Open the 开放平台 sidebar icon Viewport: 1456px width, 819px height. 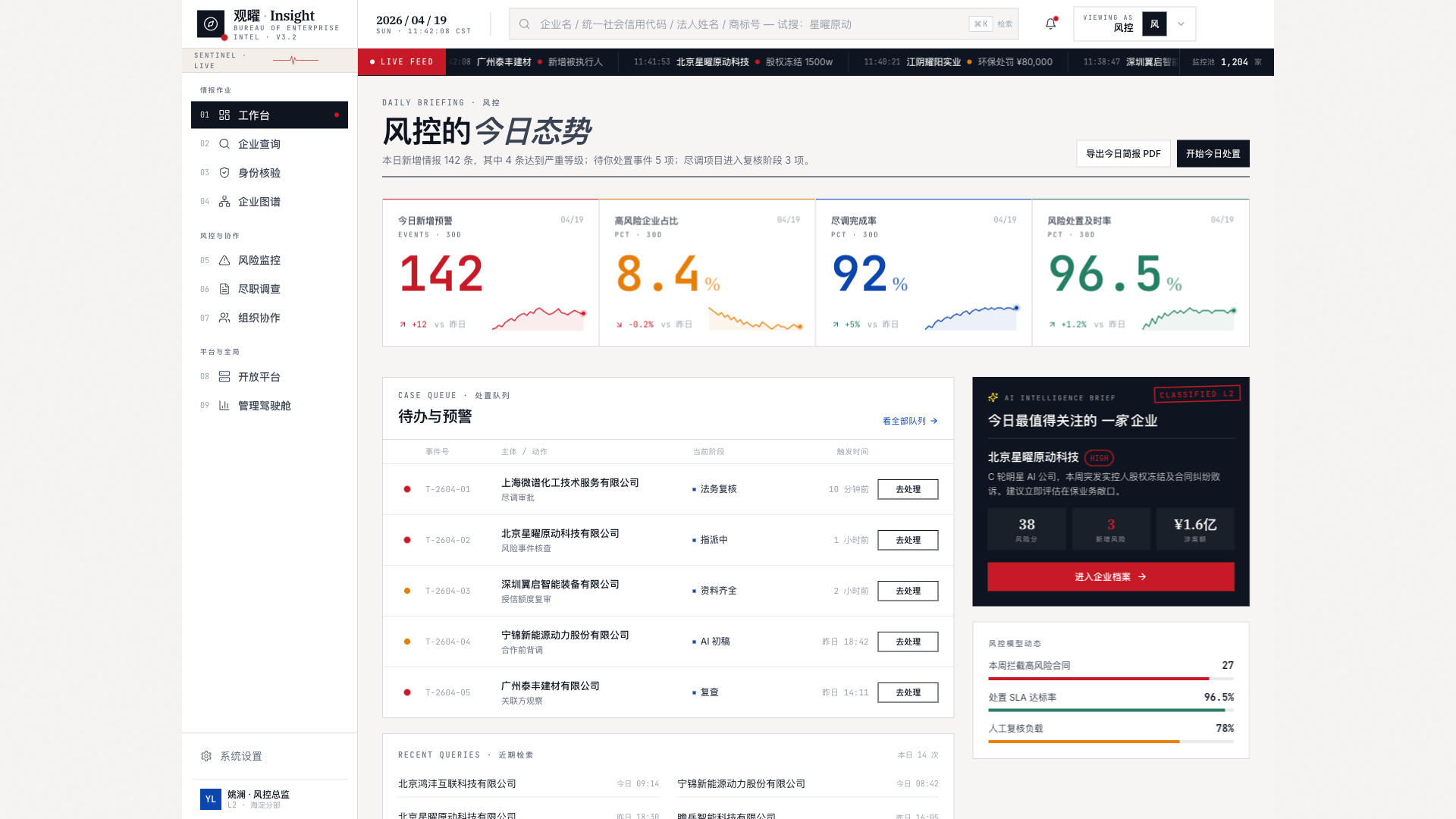pos(224,376)
